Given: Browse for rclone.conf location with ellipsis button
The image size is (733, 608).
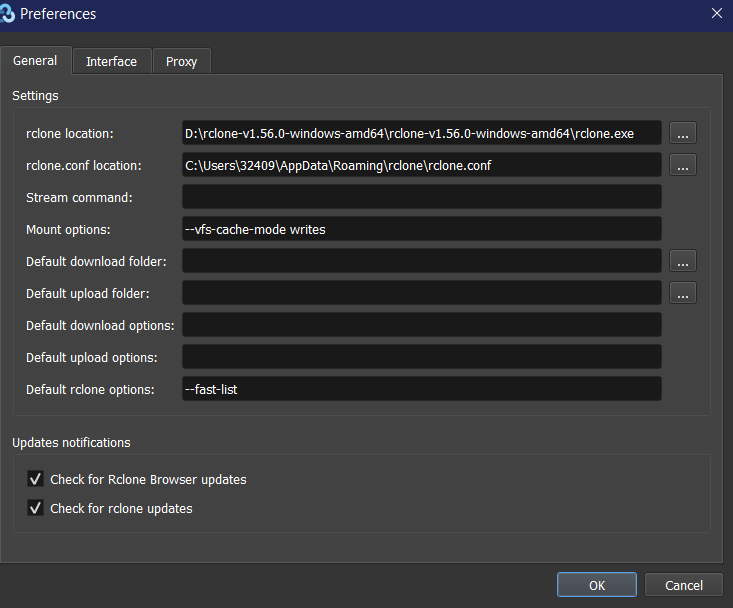Looking at the screenshot, I should [683, 165].
